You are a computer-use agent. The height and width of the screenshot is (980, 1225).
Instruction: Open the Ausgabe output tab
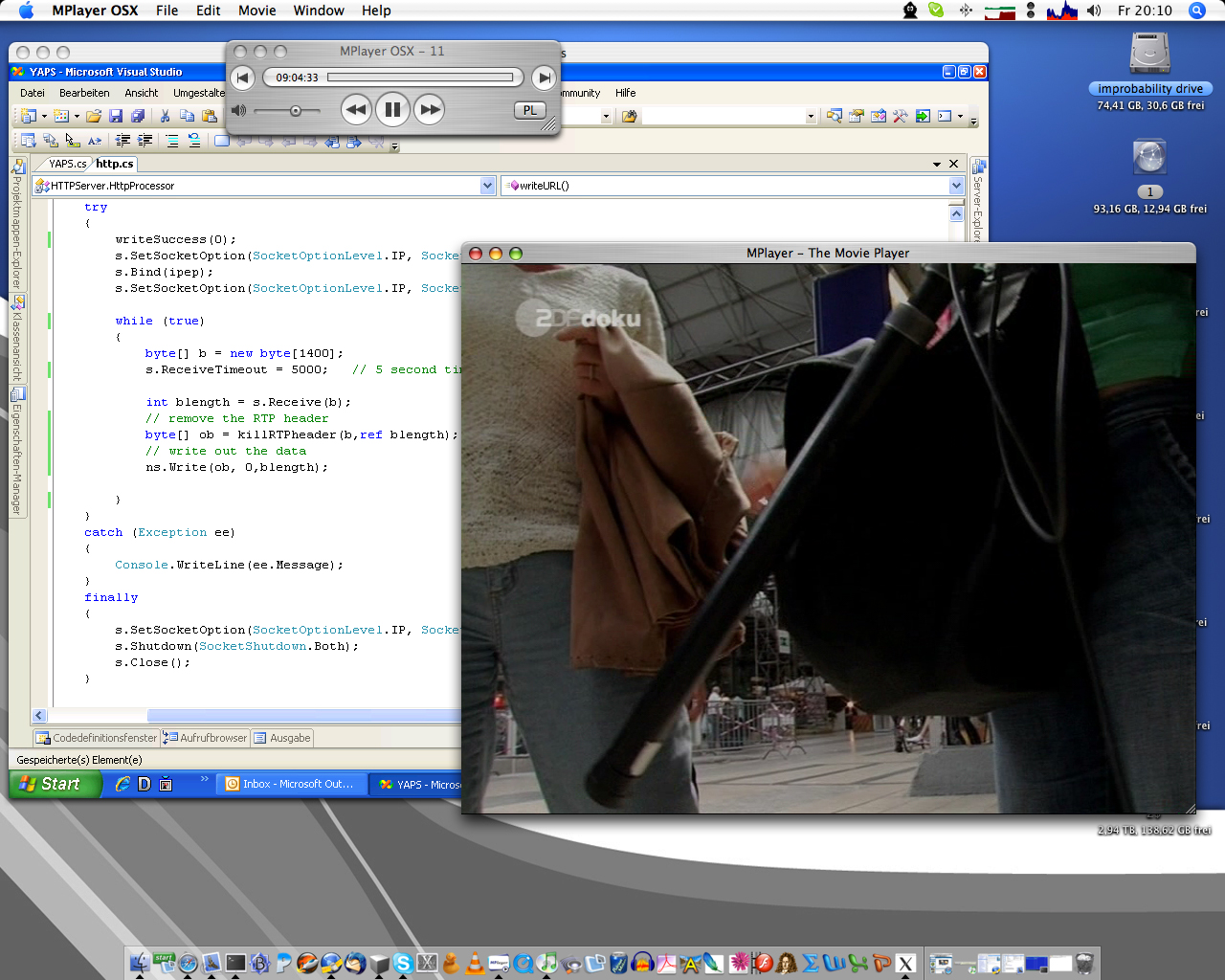(282, 738)
